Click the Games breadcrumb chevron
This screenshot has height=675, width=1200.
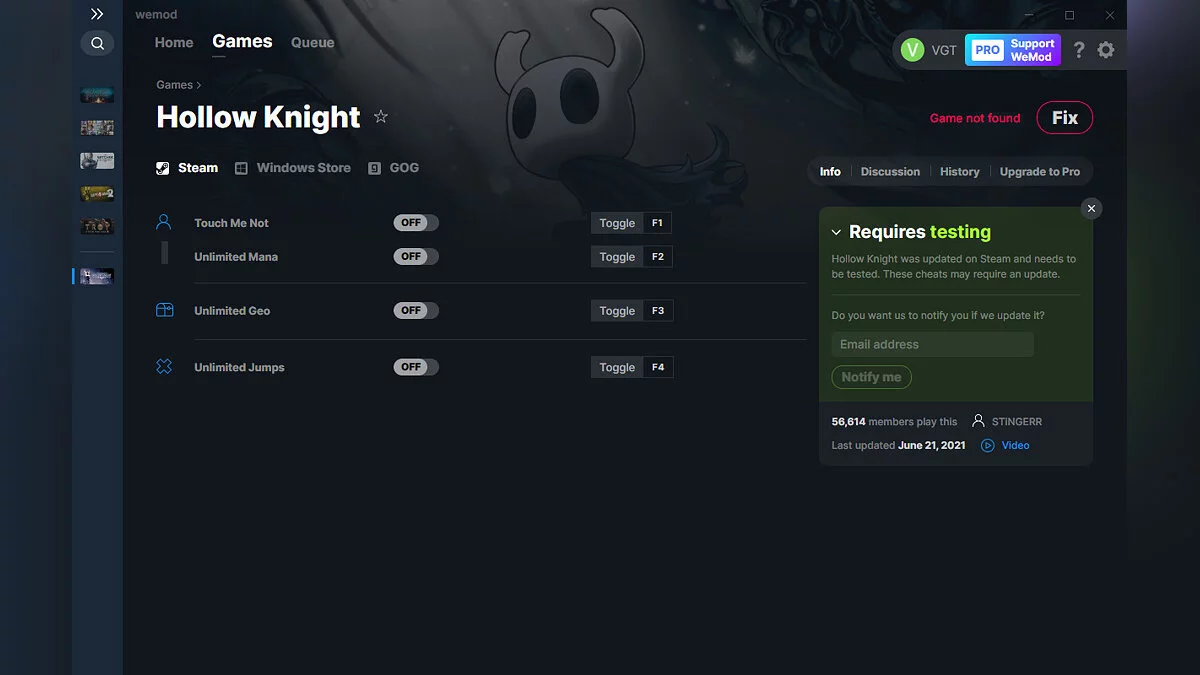pyautogui.click(x=198, y=85)
